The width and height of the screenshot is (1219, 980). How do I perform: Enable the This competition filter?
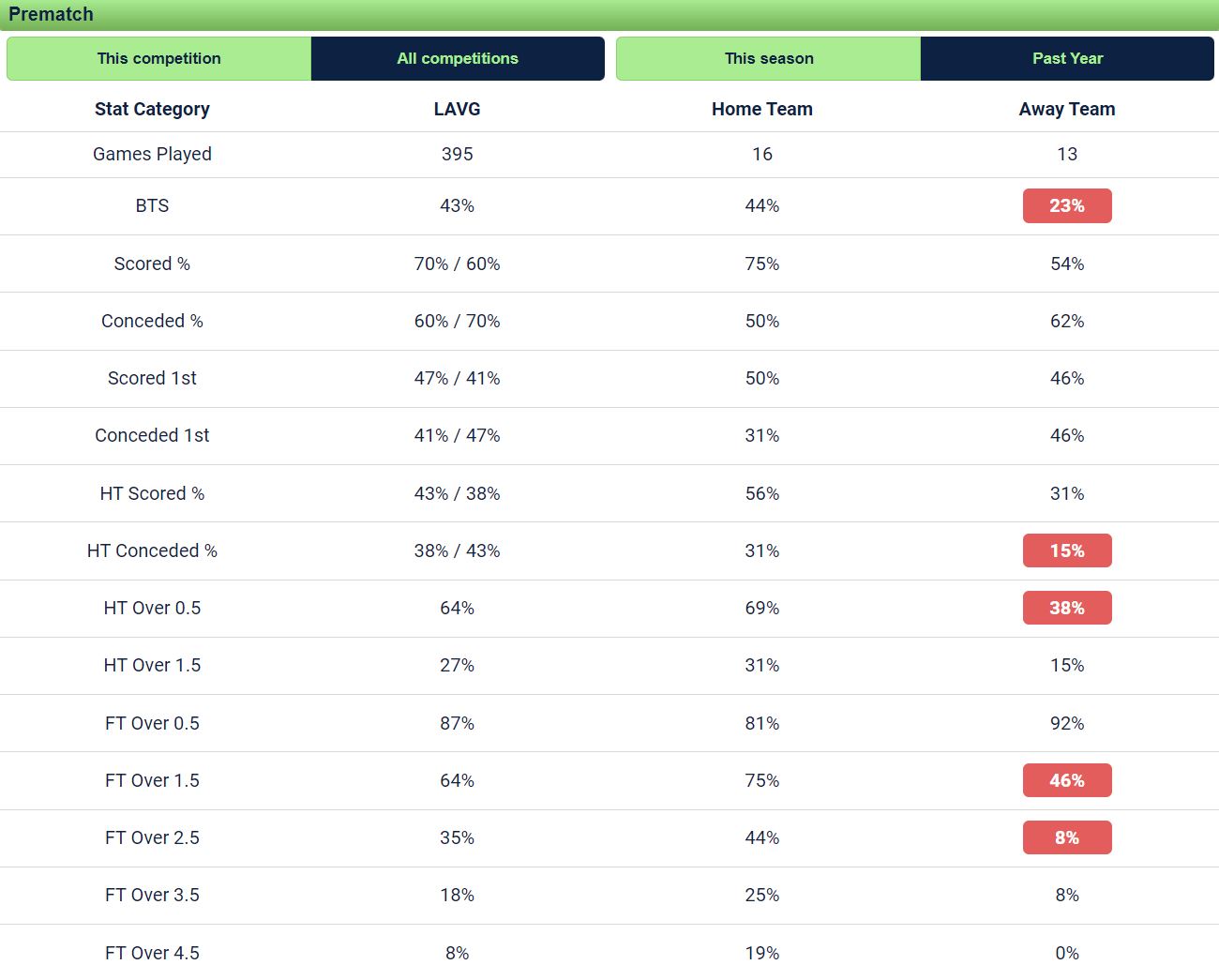158,58
